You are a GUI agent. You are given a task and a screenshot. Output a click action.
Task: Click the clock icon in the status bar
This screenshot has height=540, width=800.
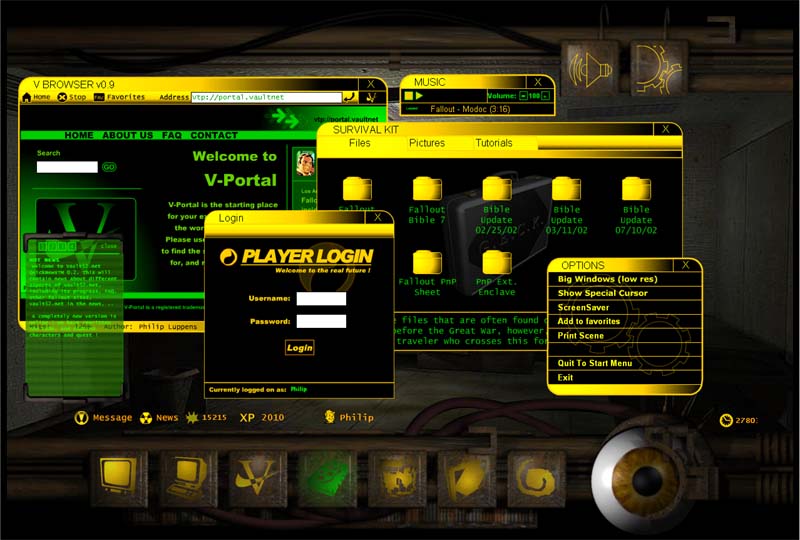pos(726,420)
